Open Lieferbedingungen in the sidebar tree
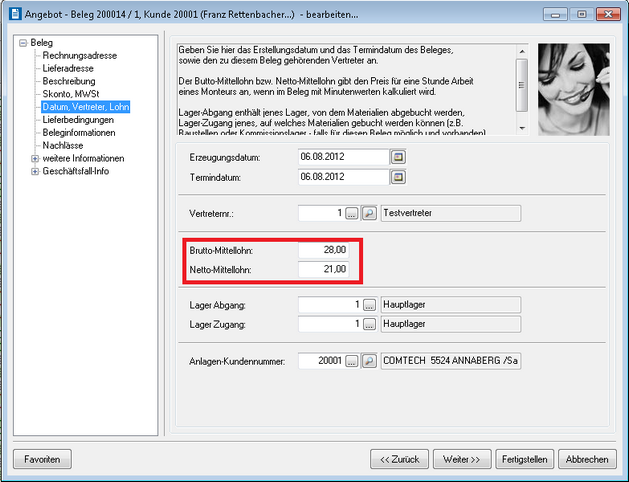 click(78, 119)
